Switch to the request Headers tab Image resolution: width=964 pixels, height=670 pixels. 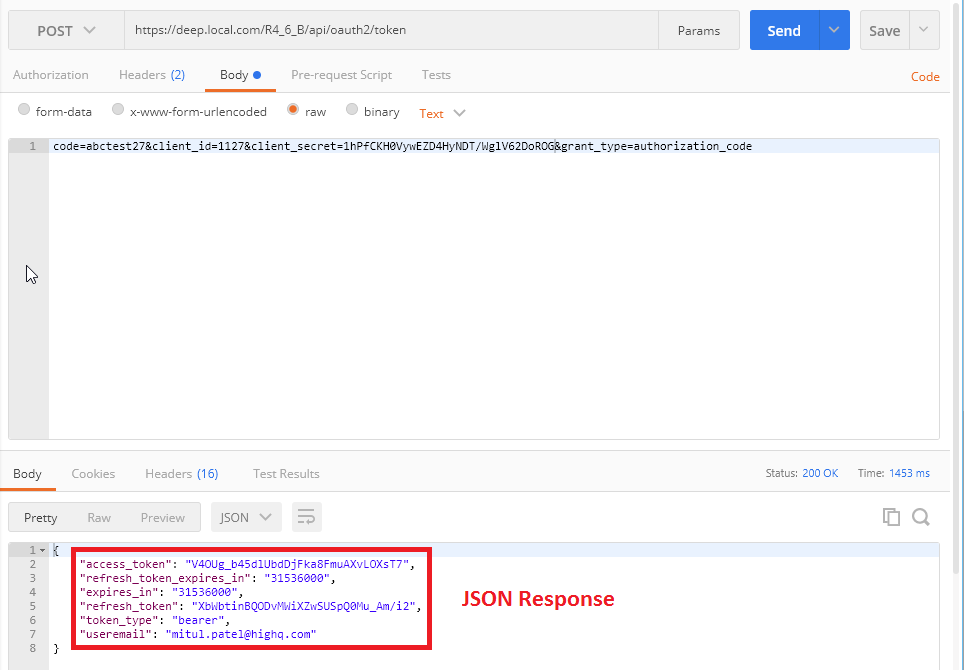click(151, 75)
